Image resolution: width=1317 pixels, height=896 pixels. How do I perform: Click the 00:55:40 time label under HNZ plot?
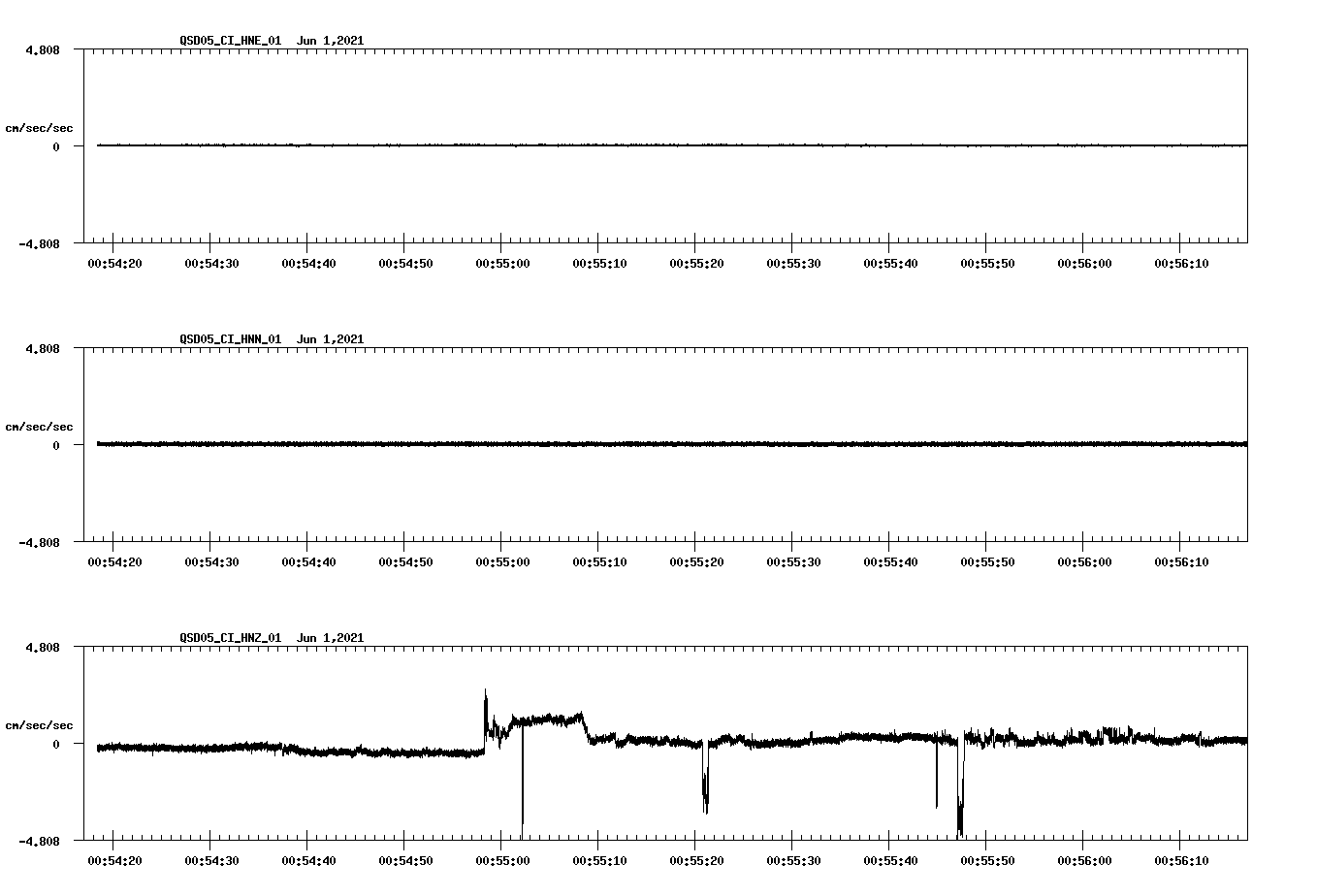pyautogui.click(x=890, y=861)
